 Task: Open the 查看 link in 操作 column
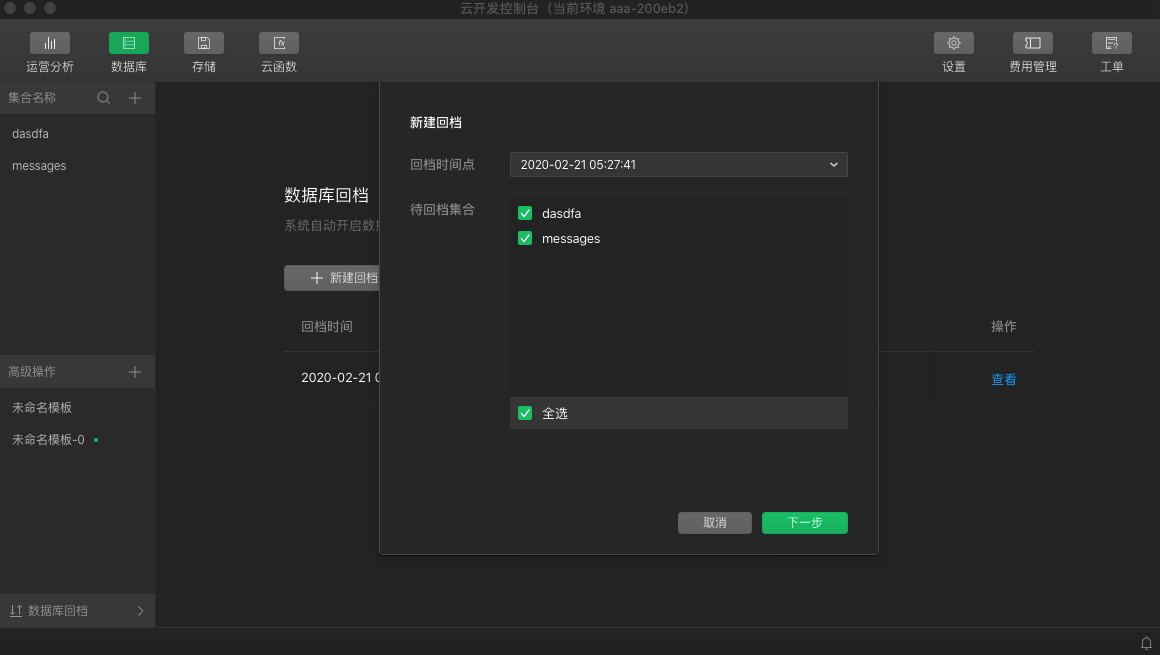pyautogui.click(x=1003, y=379)
